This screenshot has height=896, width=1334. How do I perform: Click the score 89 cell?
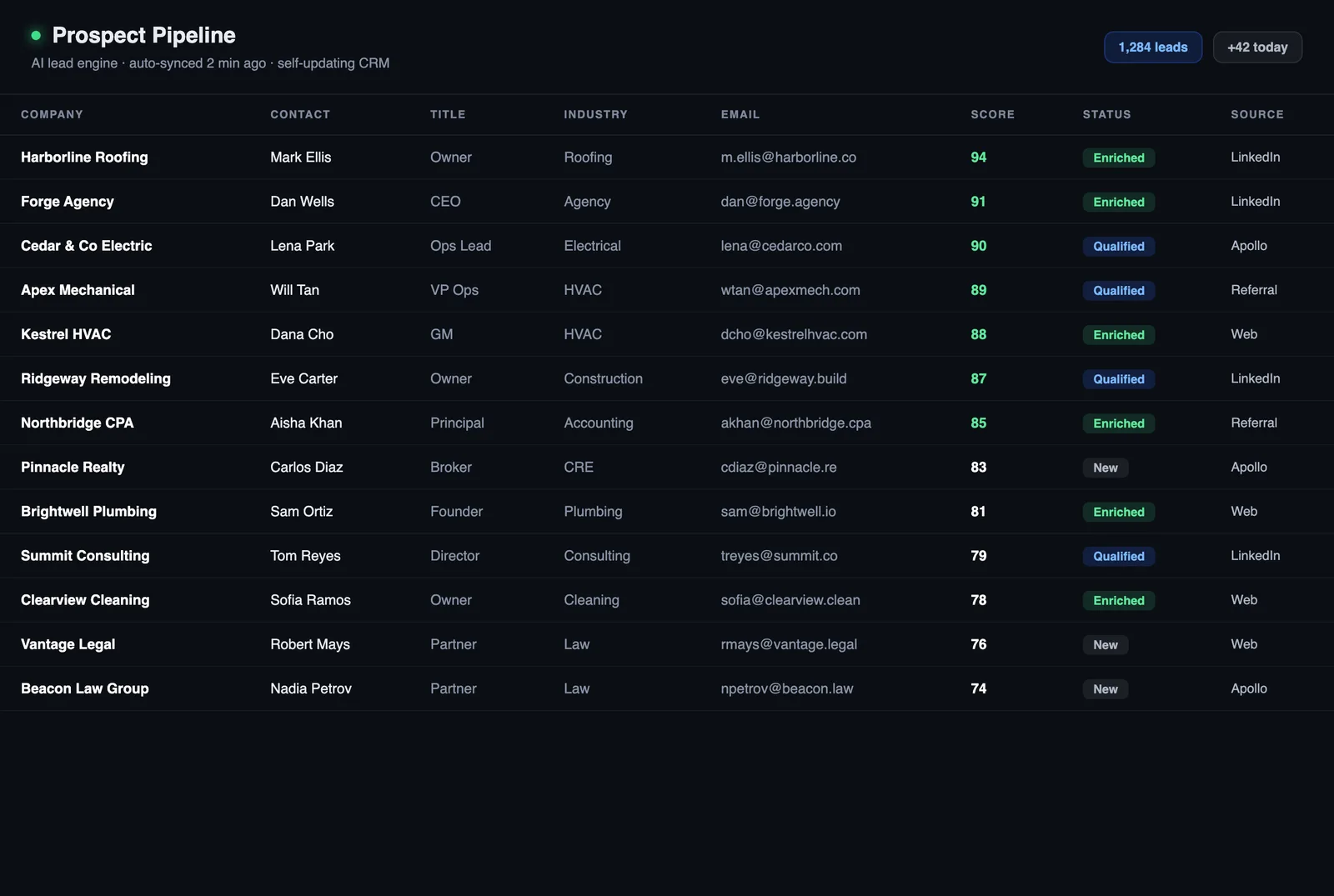979,290
